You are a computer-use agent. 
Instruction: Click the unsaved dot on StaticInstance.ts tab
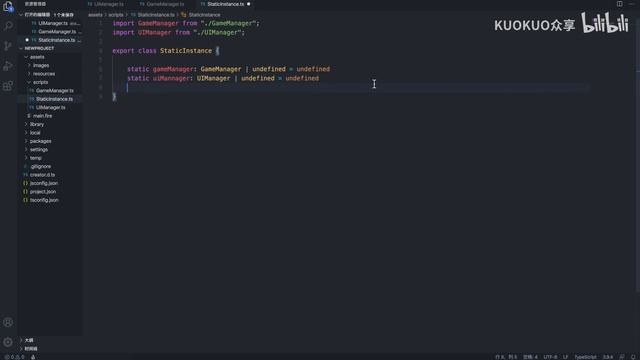point(249,4)
